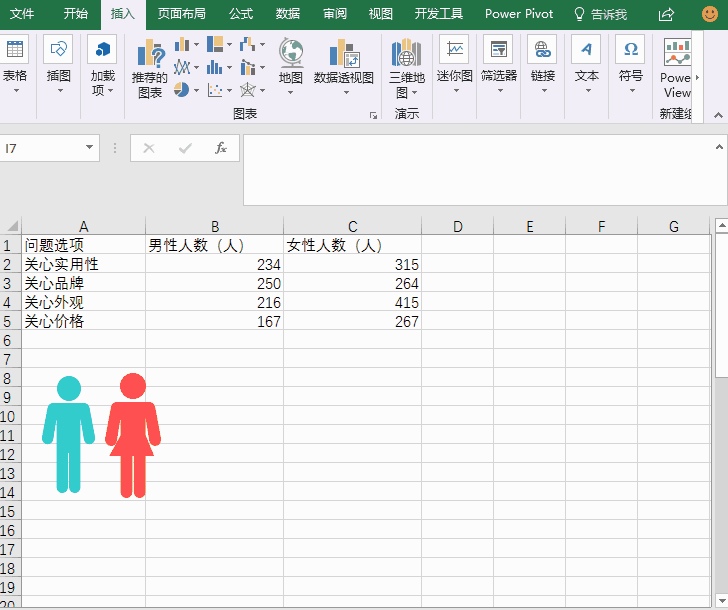Expand the column chart dropdown arrow
The width and height of the screenshot is (728, 610).
click(196, 45)
